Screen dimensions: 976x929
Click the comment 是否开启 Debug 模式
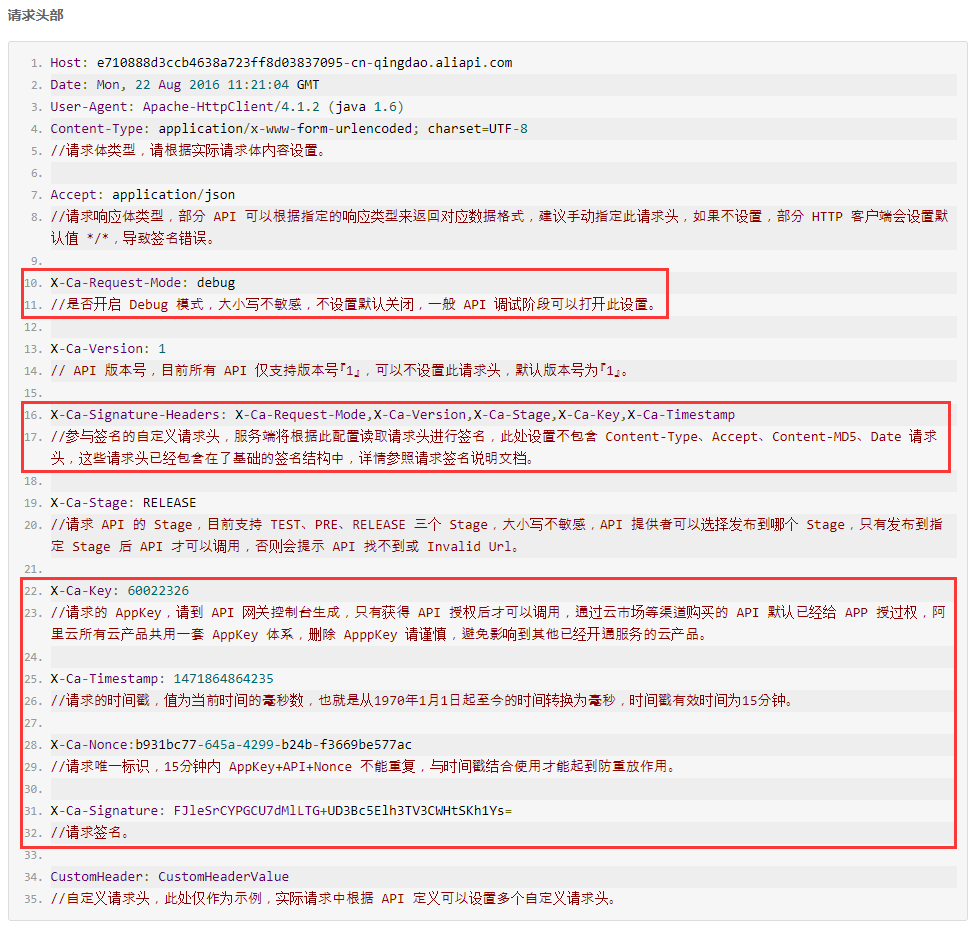click(354, 304)
